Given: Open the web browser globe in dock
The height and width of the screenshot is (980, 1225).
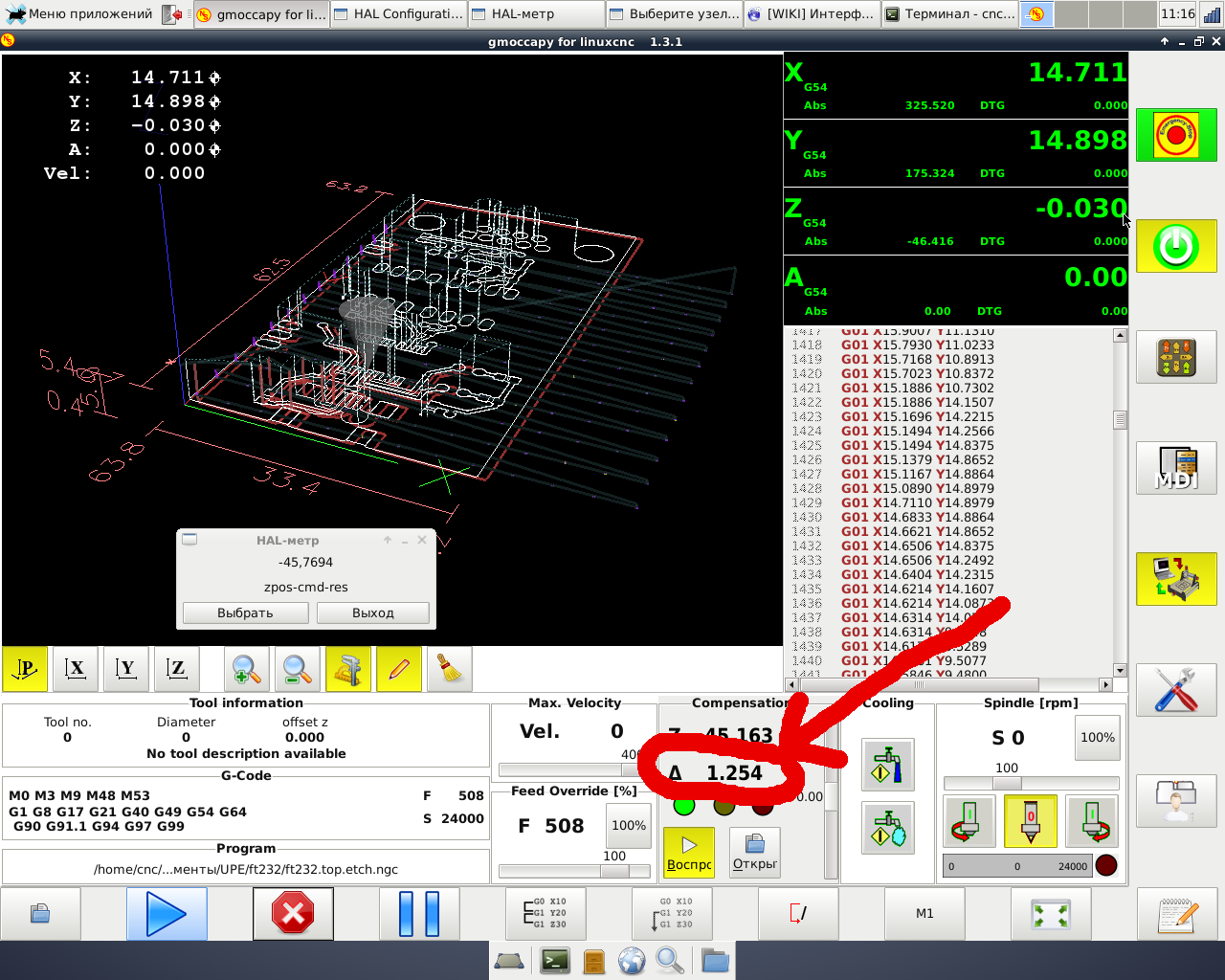Looking at the screenshot, I should click(632, 960).
